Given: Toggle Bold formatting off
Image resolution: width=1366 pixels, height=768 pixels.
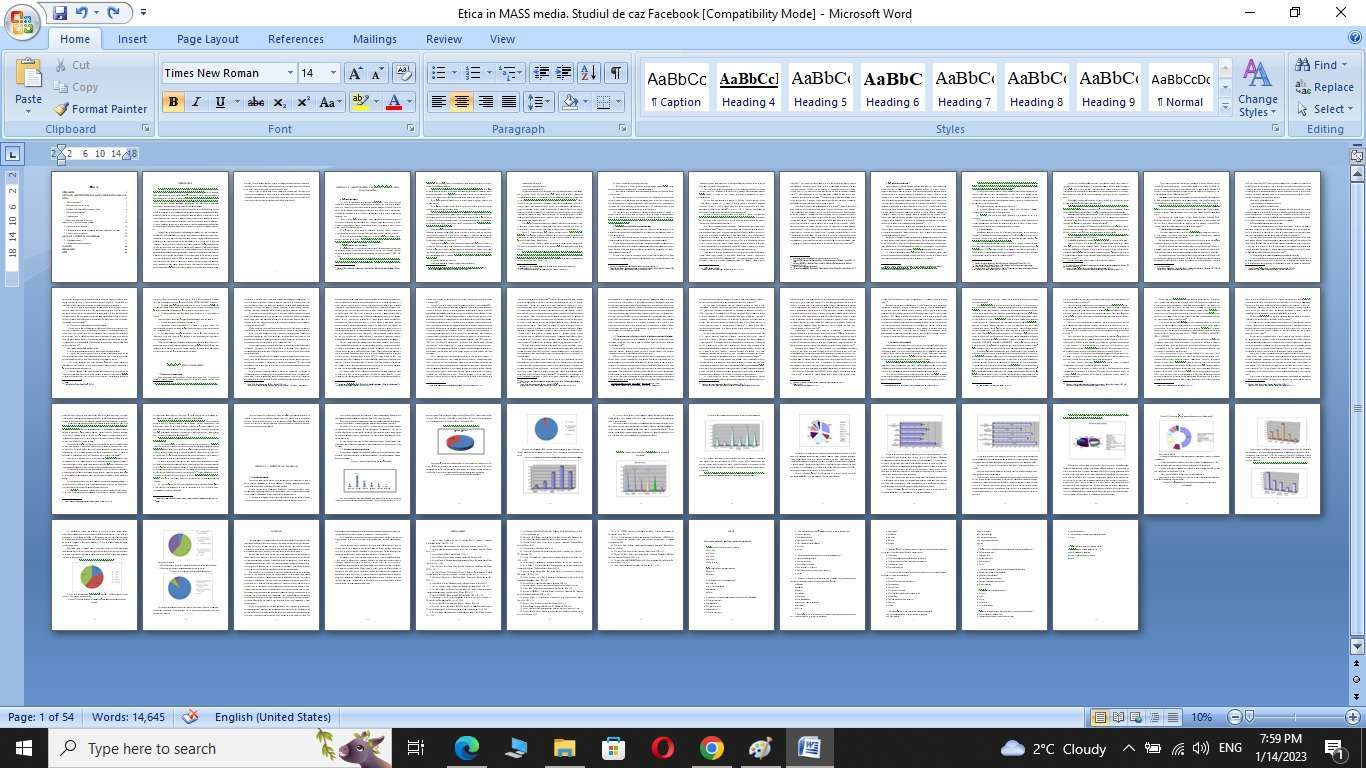Looking at the screenshot, I should [x=173, y=102].
